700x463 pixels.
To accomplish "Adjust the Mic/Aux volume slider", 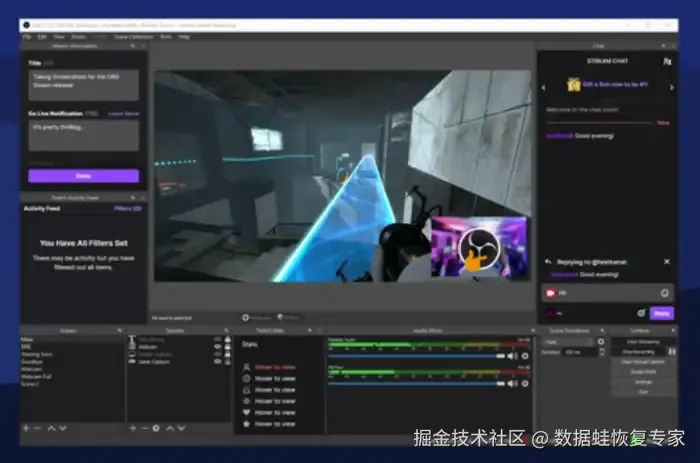I will pos(417,384).
